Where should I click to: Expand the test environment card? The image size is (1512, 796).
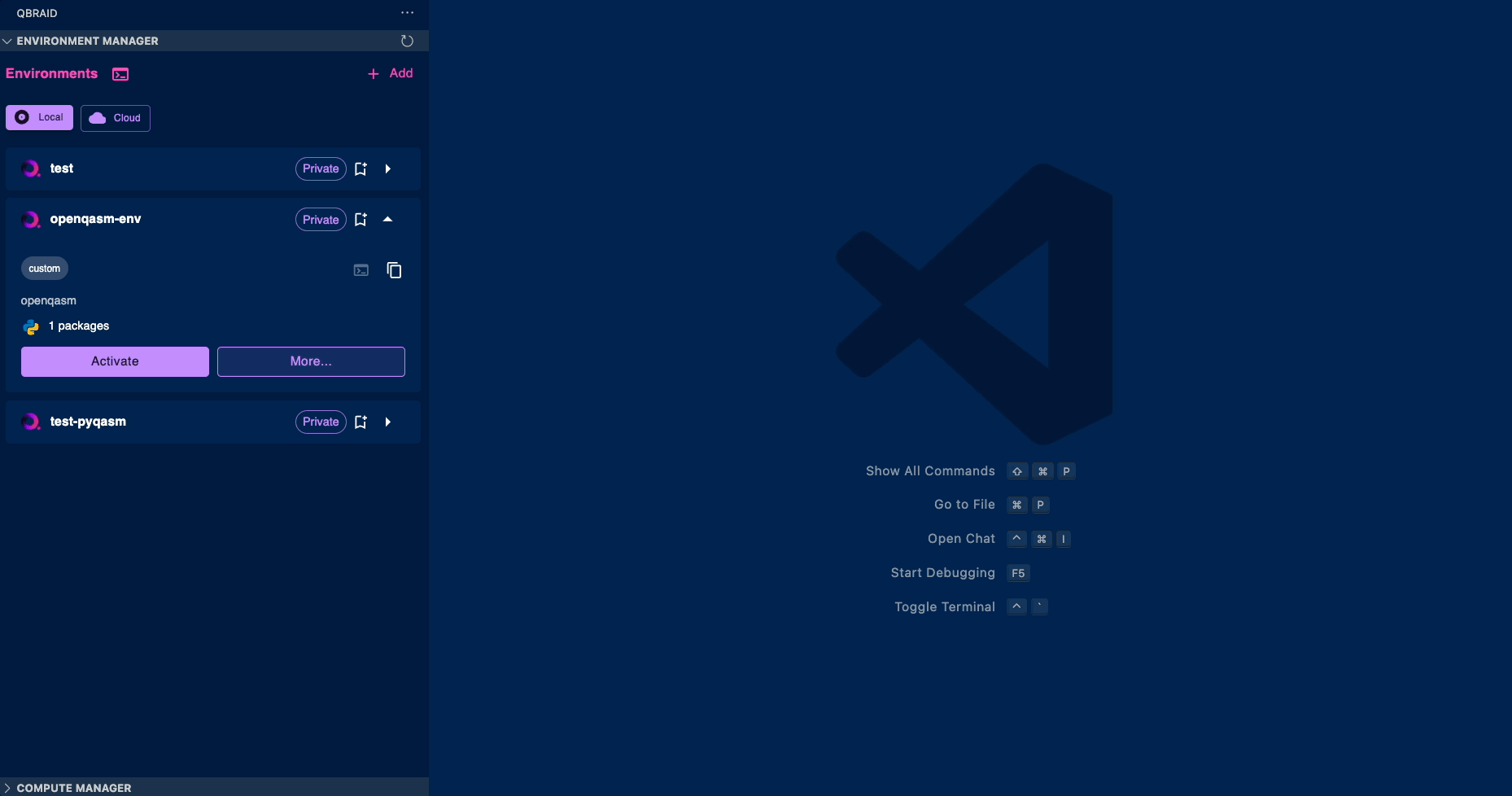(388, 168)
